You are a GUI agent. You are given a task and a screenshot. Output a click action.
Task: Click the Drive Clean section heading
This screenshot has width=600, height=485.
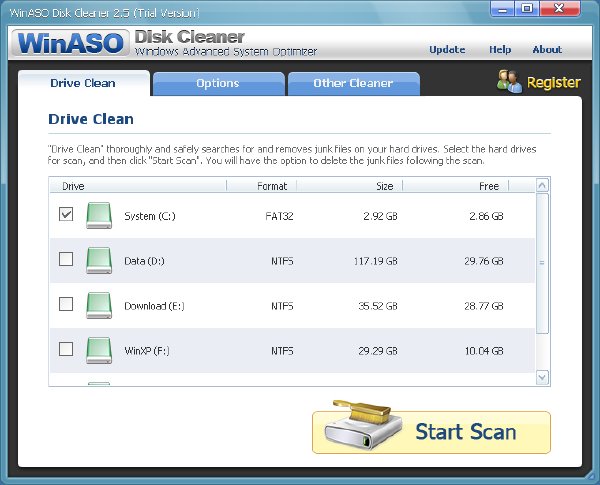pyautogui.click(x=91, y=119)
